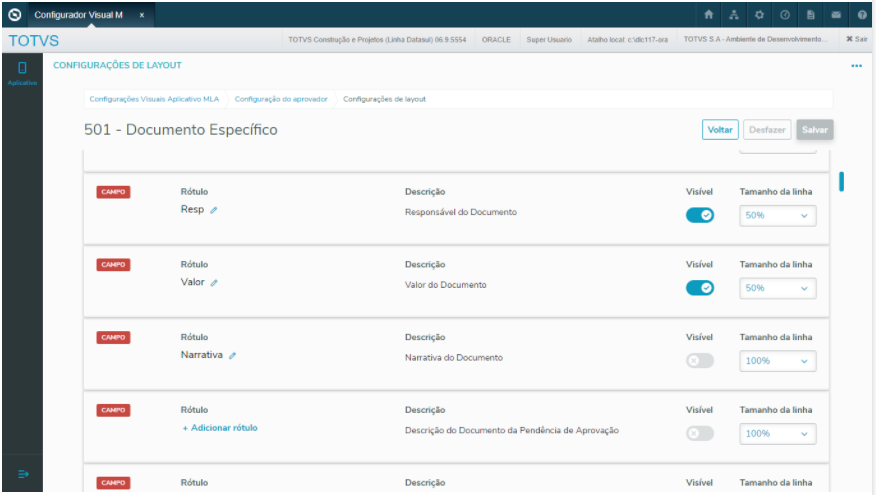Close the Configurador Visual tab

142,15
